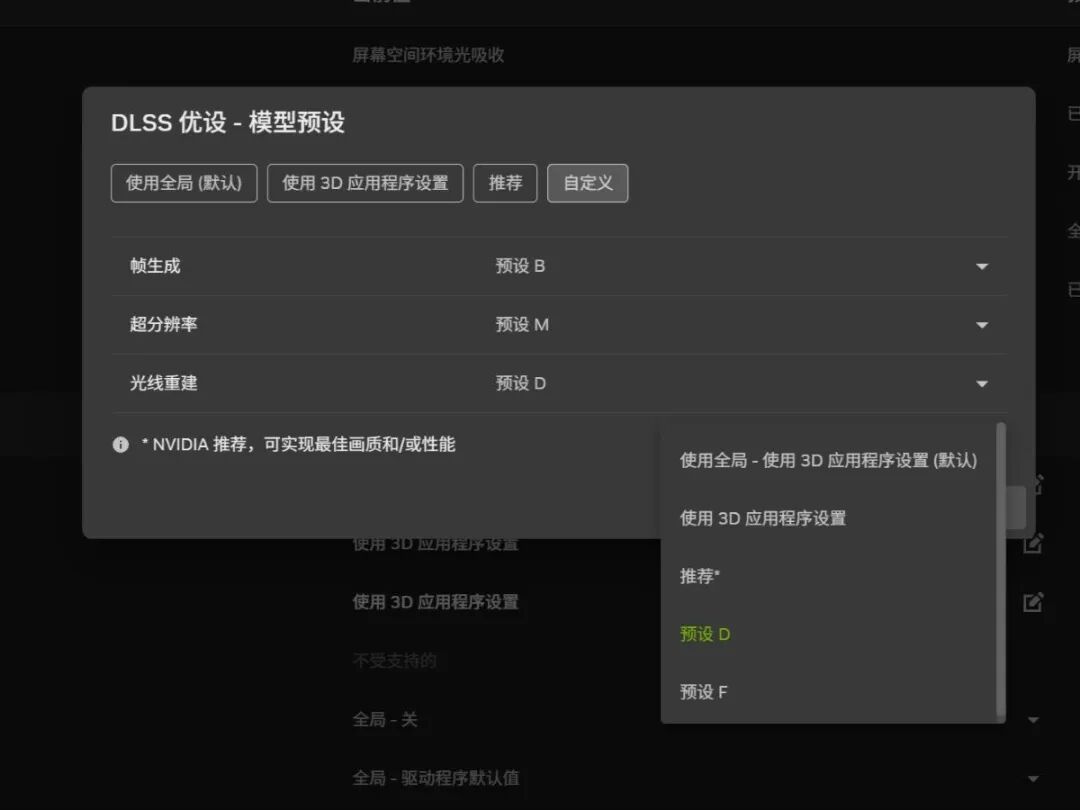The image size is (1080, 810).
Task: Expand the 全局 - 驱动程序默认值 dropdown arrow
Action: (1033, 779)
